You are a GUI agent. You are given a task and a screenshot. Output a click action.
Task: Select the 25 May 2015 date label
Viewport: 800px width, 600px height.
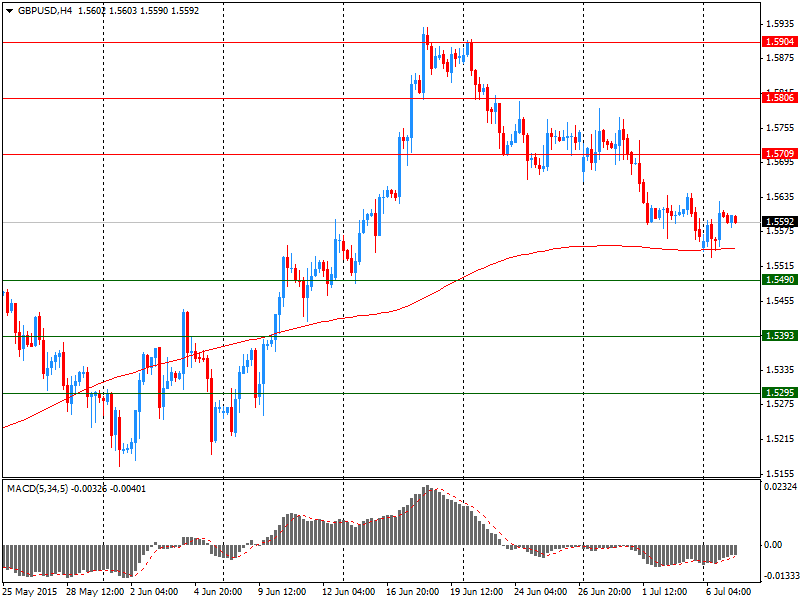tap(31, 592)
